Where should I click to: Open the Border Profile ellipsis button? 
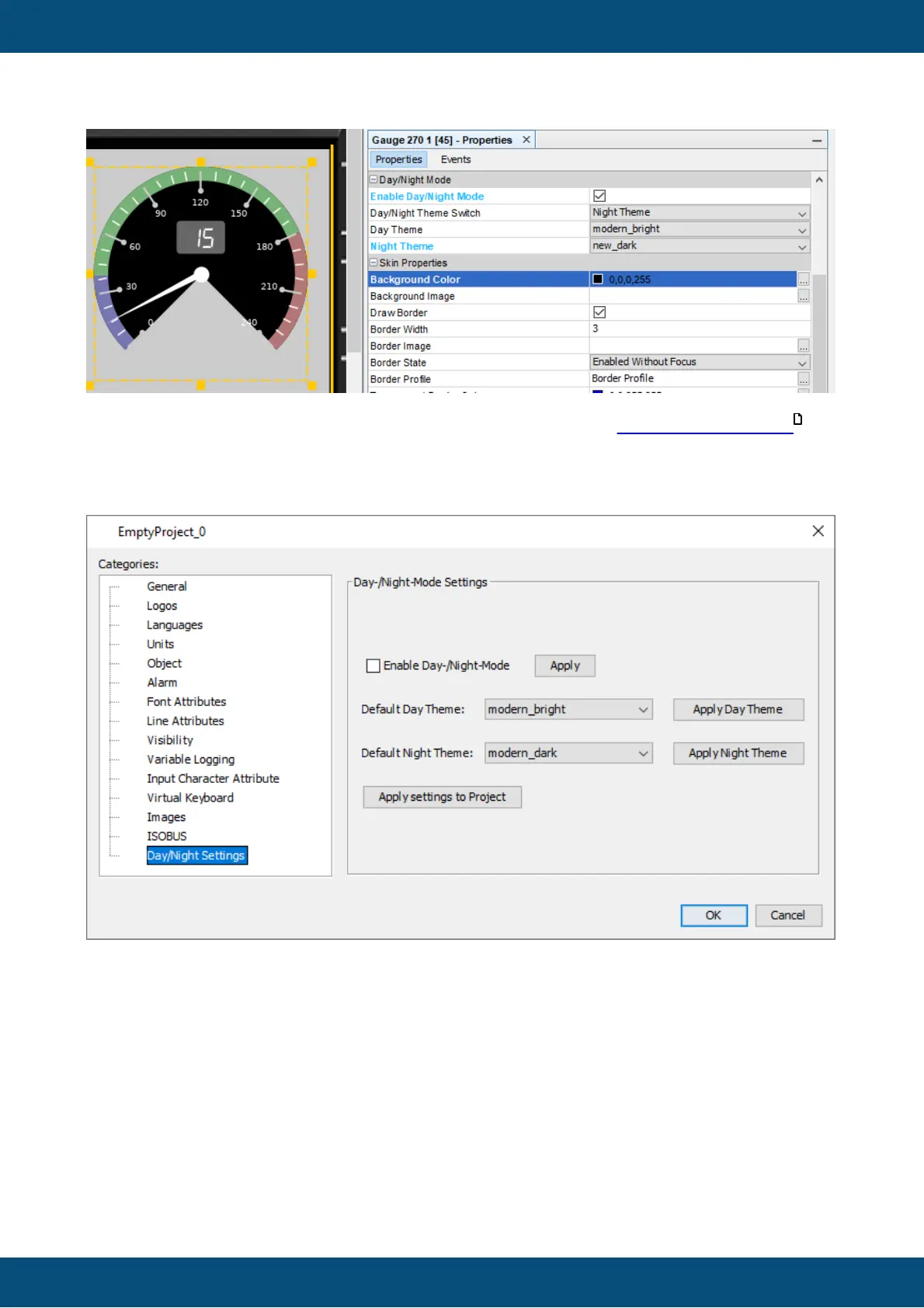804,379
